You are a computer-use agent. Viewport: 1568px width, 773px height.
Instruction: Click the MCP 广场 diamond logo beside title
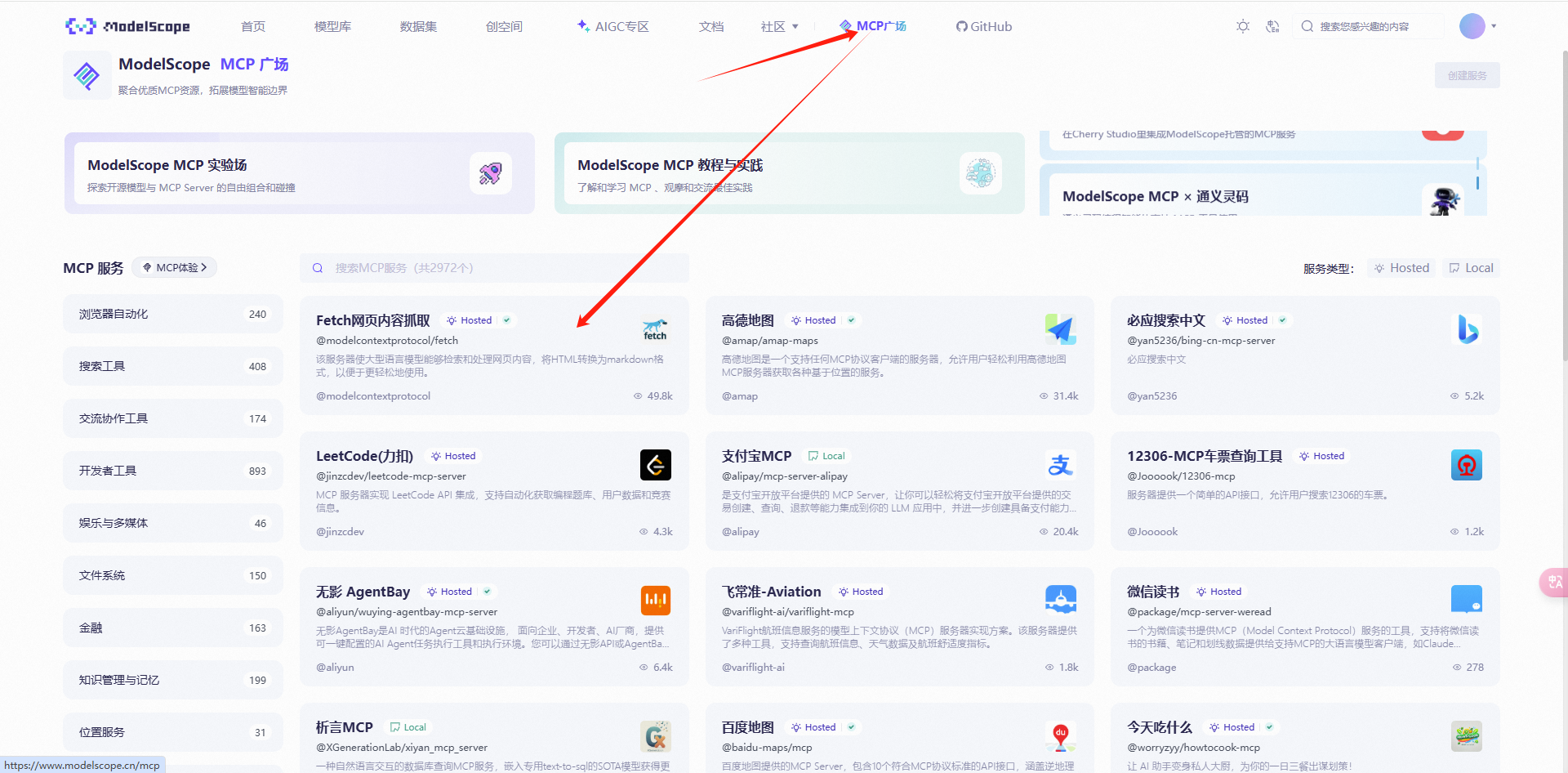[87, 75]
